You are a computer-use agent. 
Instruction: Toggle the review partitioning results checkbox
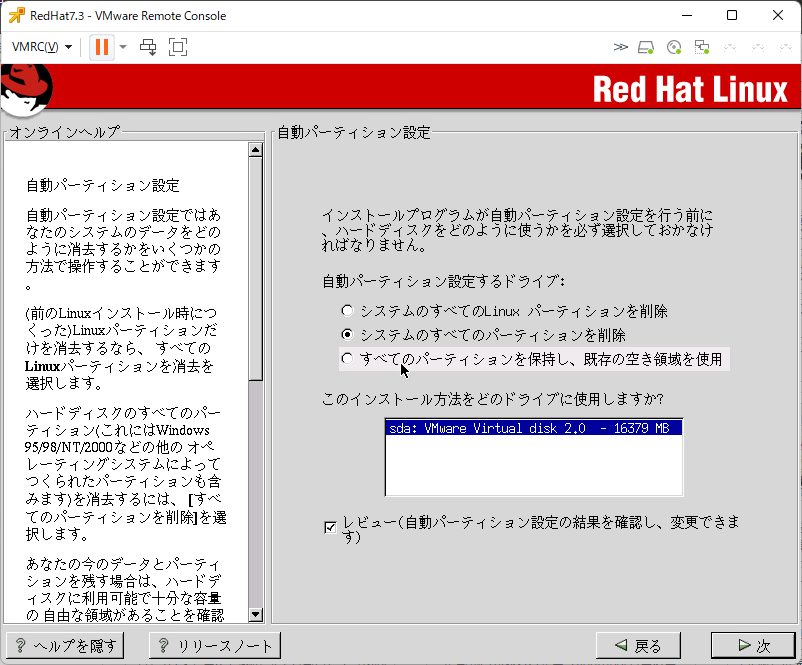[x=330, y=527]
